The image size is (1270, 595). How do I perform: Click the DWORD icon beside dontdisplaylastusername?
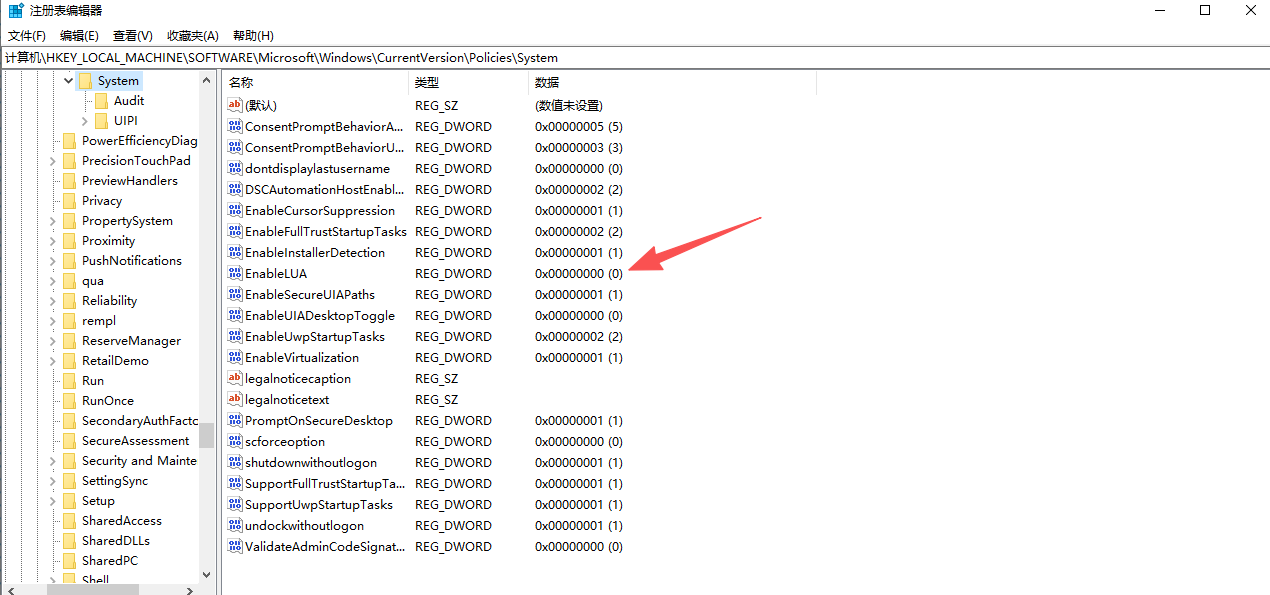(235, 168)
